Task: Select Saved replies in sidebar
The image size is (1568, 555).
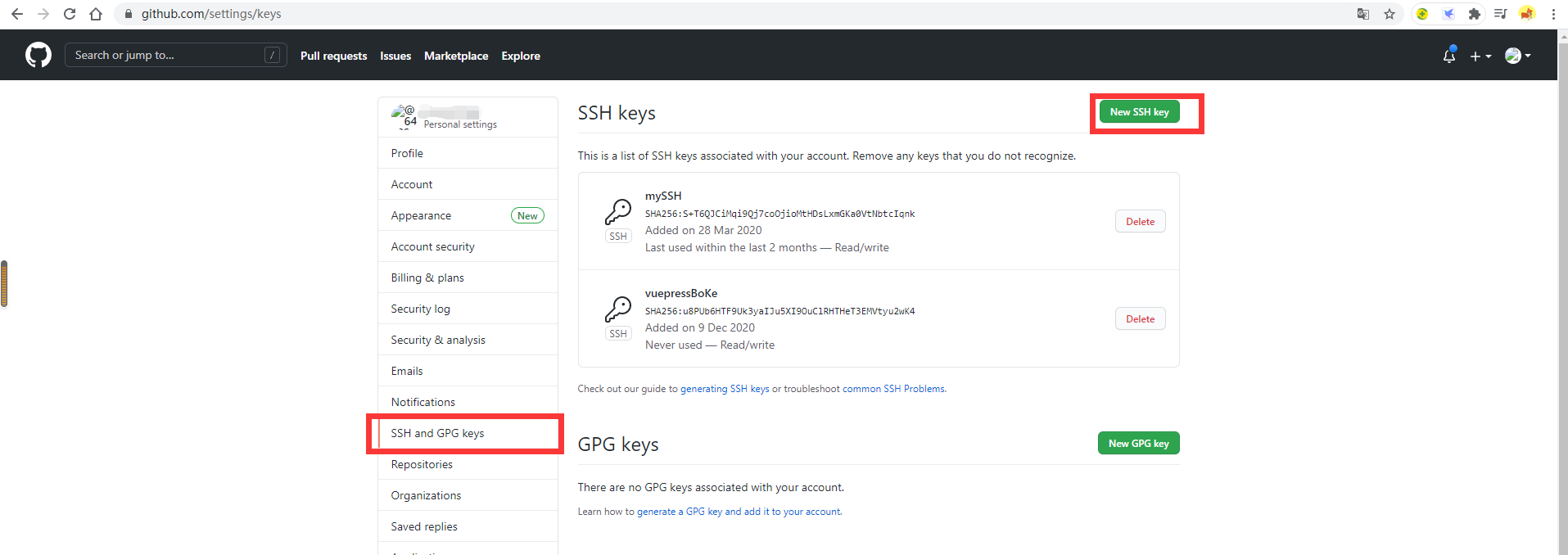Action: pyautogui.click(x=468, y=526)
